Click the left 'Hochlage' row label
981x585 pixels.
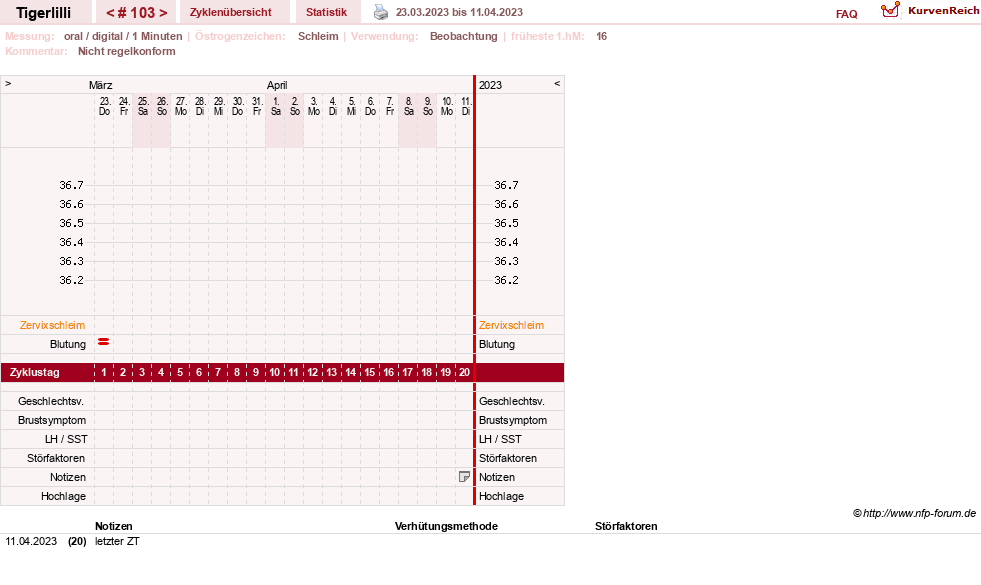(x=63, y=496)
